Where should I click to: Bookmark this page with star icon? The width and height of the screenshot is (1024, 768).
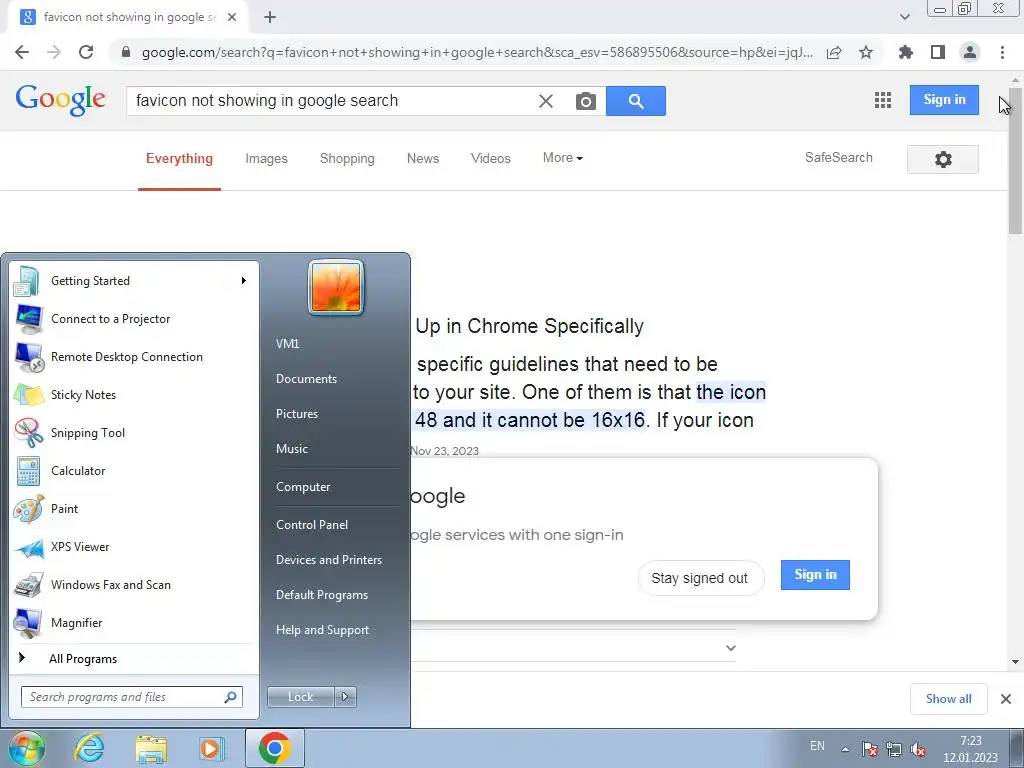click(866, 52)
